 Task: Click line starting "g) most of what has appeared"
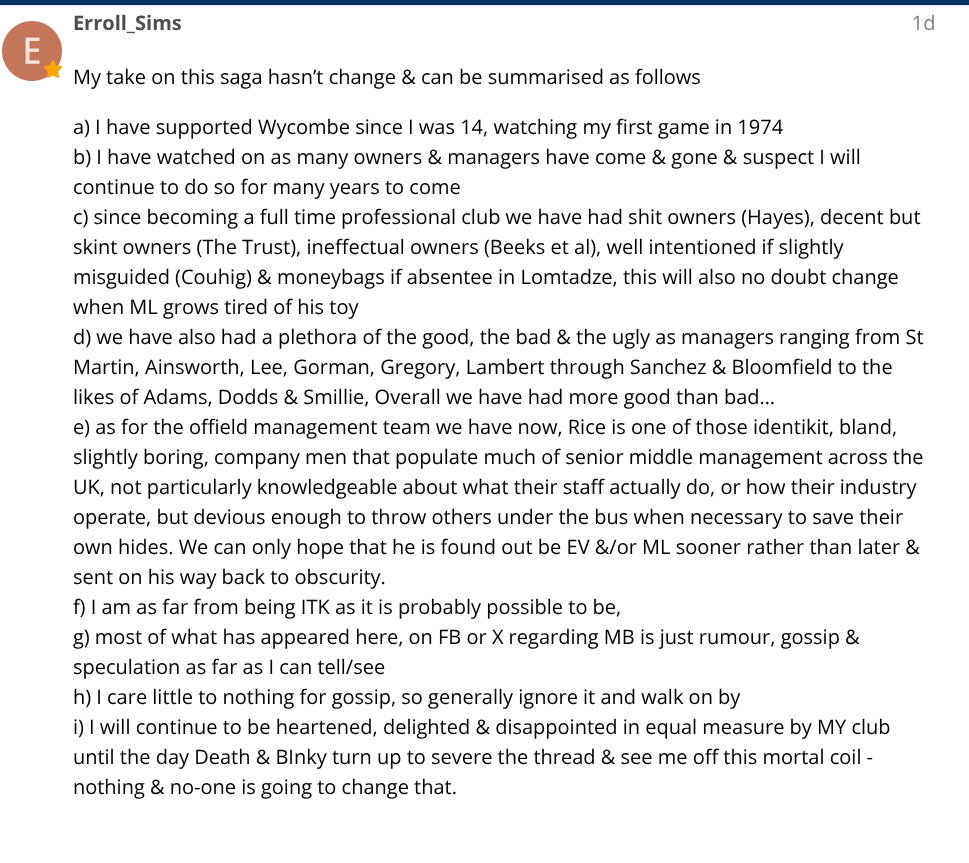pyautogui.click(x=466, y=637)
